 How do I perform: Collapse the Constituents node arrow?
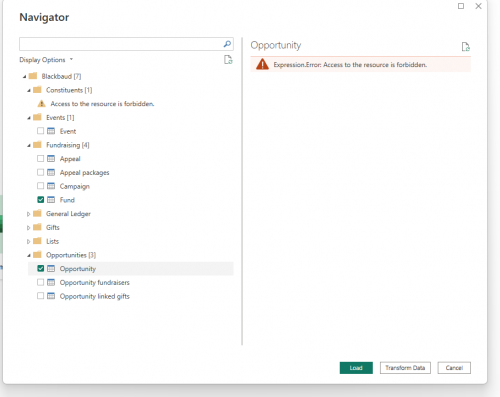29,91
